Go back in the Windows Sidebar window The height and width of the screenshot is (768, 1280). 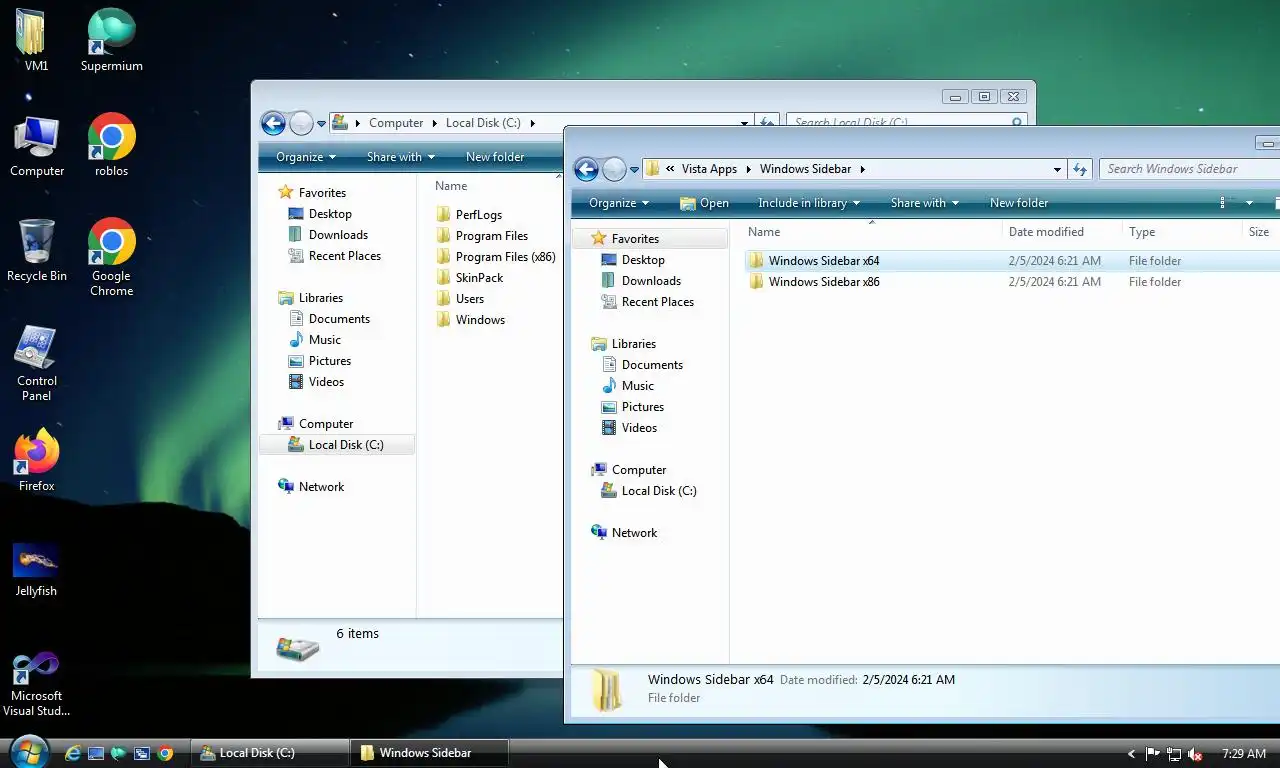tap(587, 169)
